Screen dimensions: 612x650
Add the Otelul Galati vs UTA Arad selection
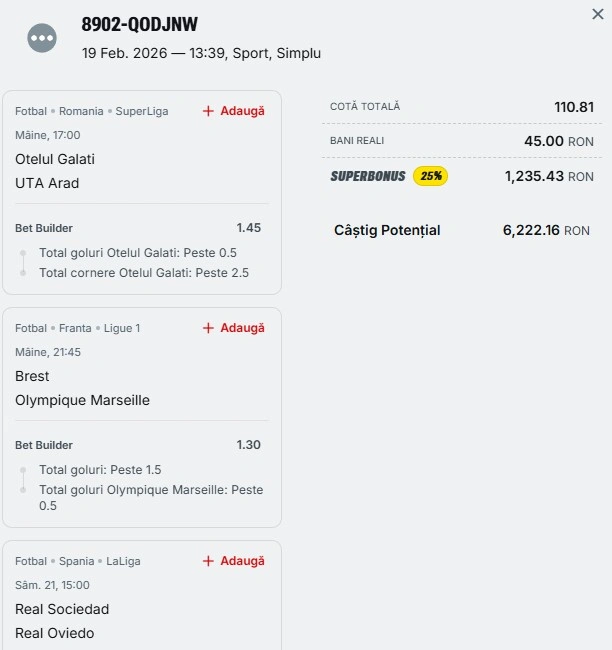point(234,111)
